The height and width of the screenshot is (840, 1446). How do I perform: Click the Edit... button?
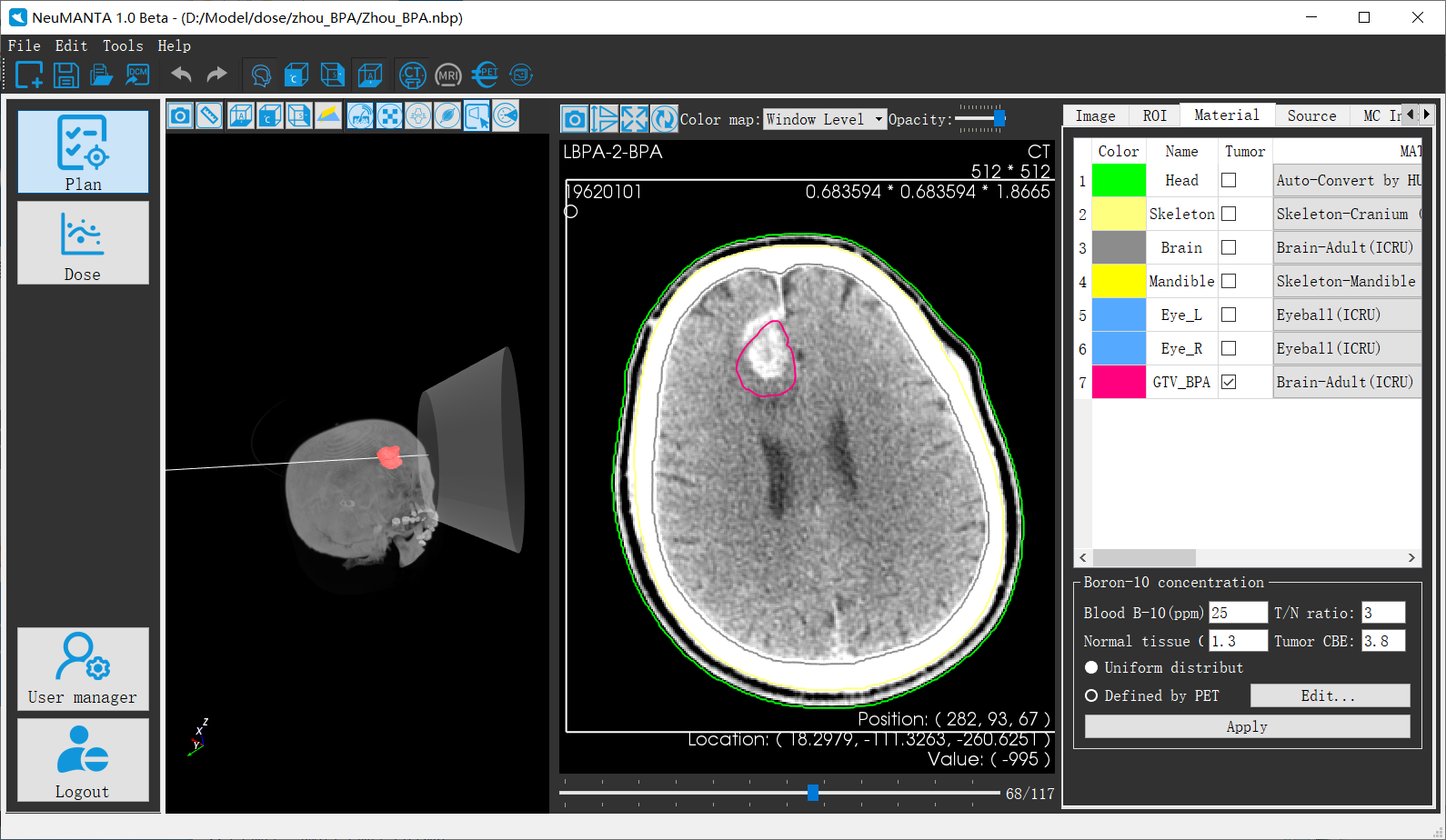pyautogui.click(x=1329, y=695)
